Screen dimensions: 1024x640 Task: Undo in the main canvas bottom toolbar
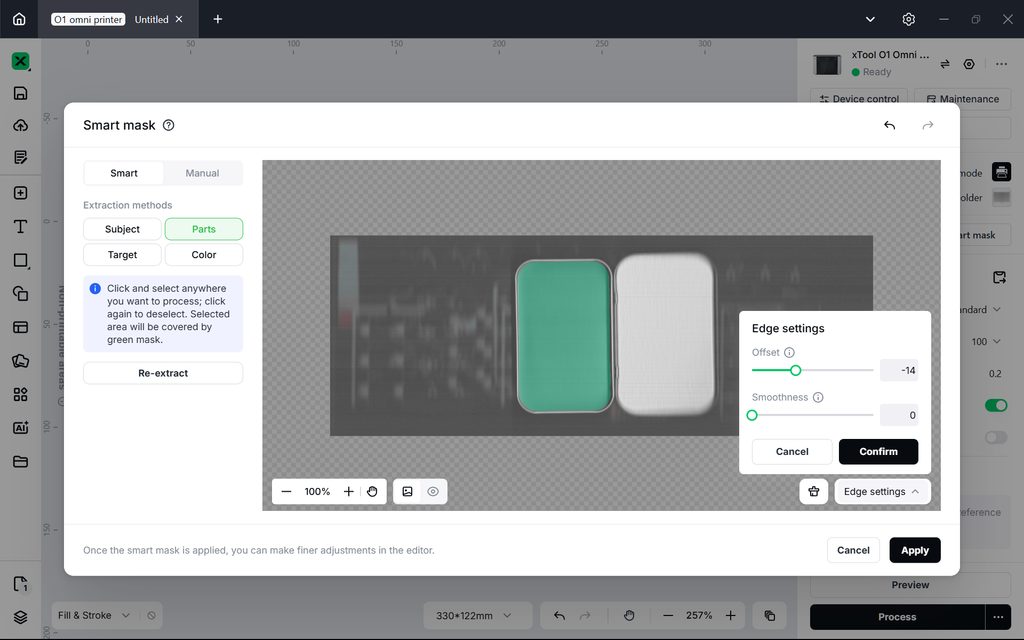coord(560,616)
